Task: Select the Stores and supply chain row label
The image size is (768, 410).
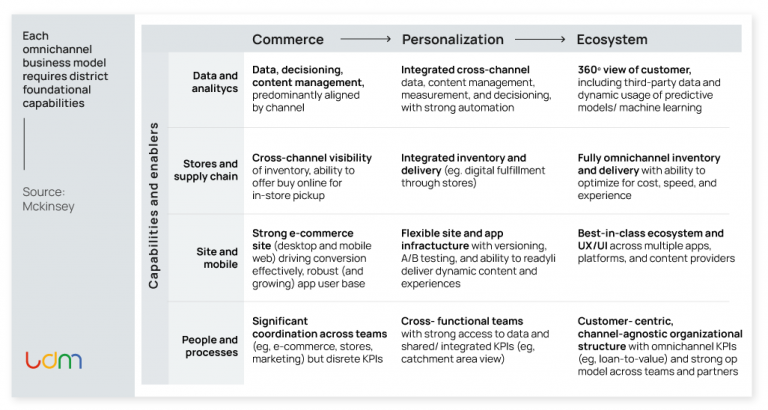Action: (210, 170)
